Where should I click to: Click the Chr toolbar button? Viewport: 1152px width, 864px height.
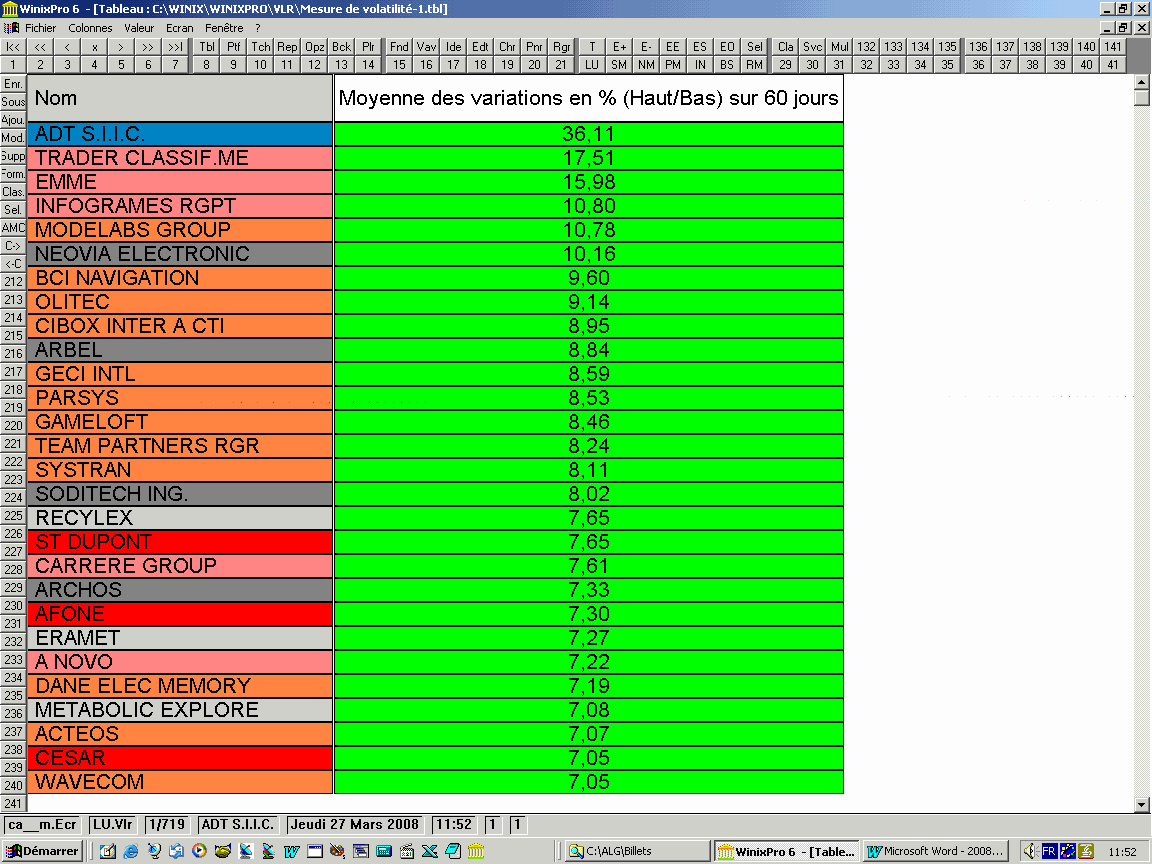point(508,46)
